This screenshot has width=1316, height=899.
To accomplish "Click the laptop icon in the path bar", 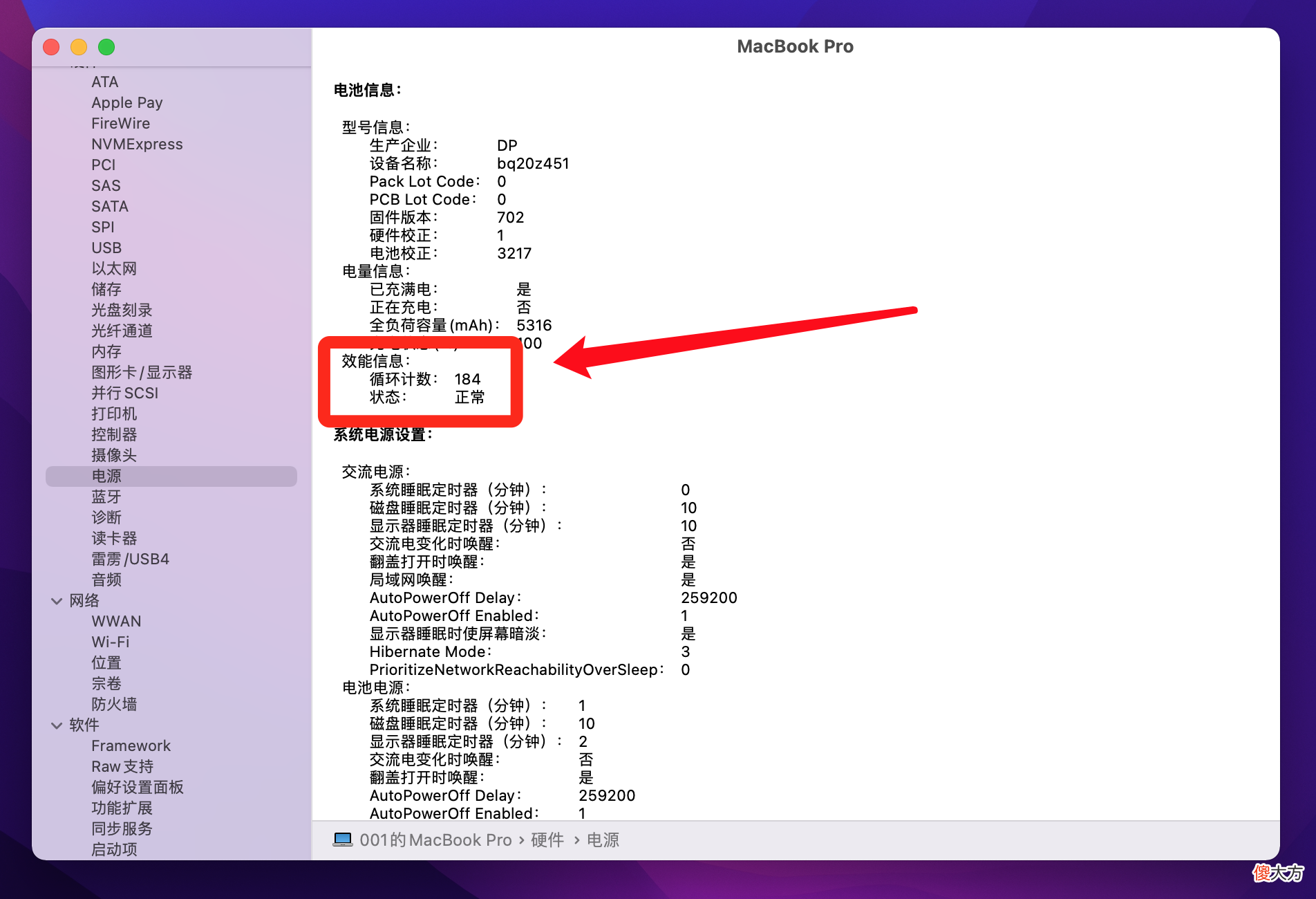I will click(x=343, y=840).
